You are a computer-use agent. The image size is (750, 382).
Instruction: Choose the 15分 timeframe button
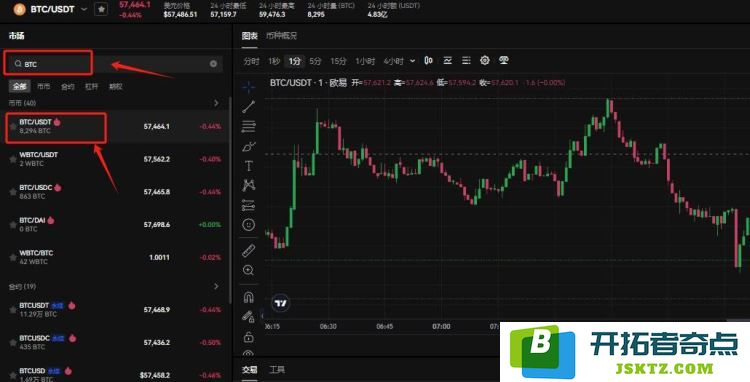[338, 61]
